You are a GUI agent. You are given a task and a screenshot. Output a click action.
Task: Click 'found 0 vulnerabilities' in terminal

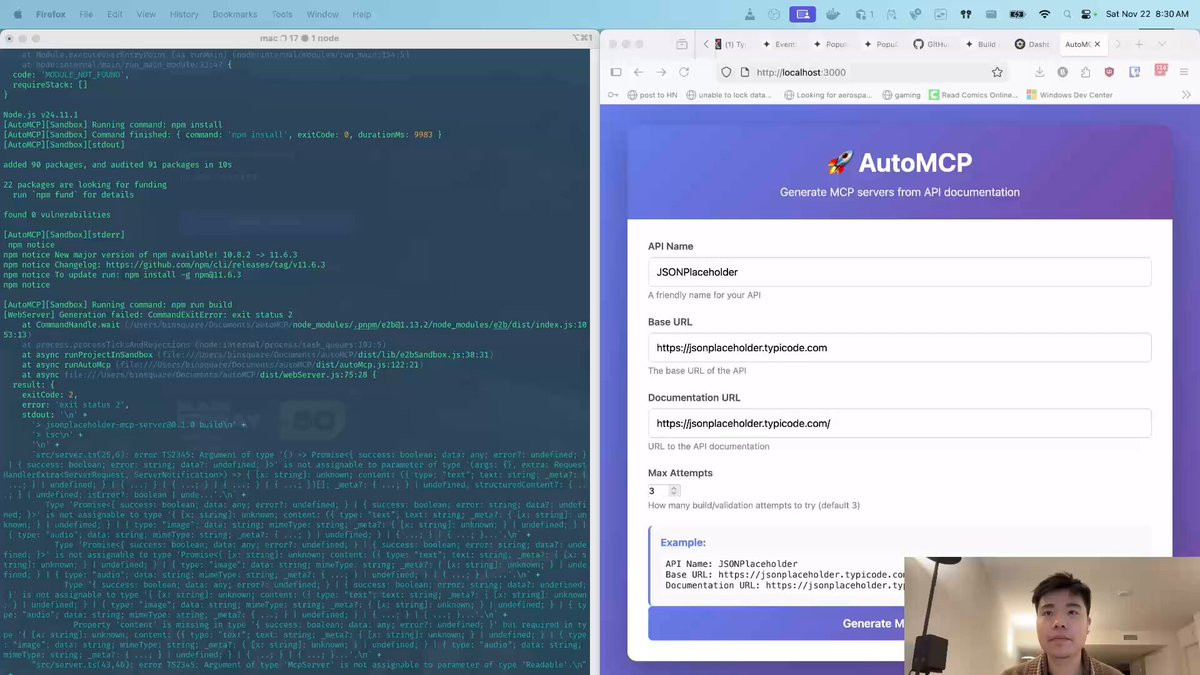pyautogui.click(x=57, y=215)
